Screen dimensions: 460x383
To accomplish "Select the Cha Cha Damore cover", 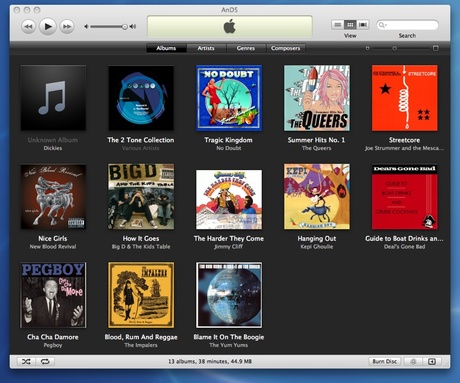I will pyautogui.click(x=53, y=295).
